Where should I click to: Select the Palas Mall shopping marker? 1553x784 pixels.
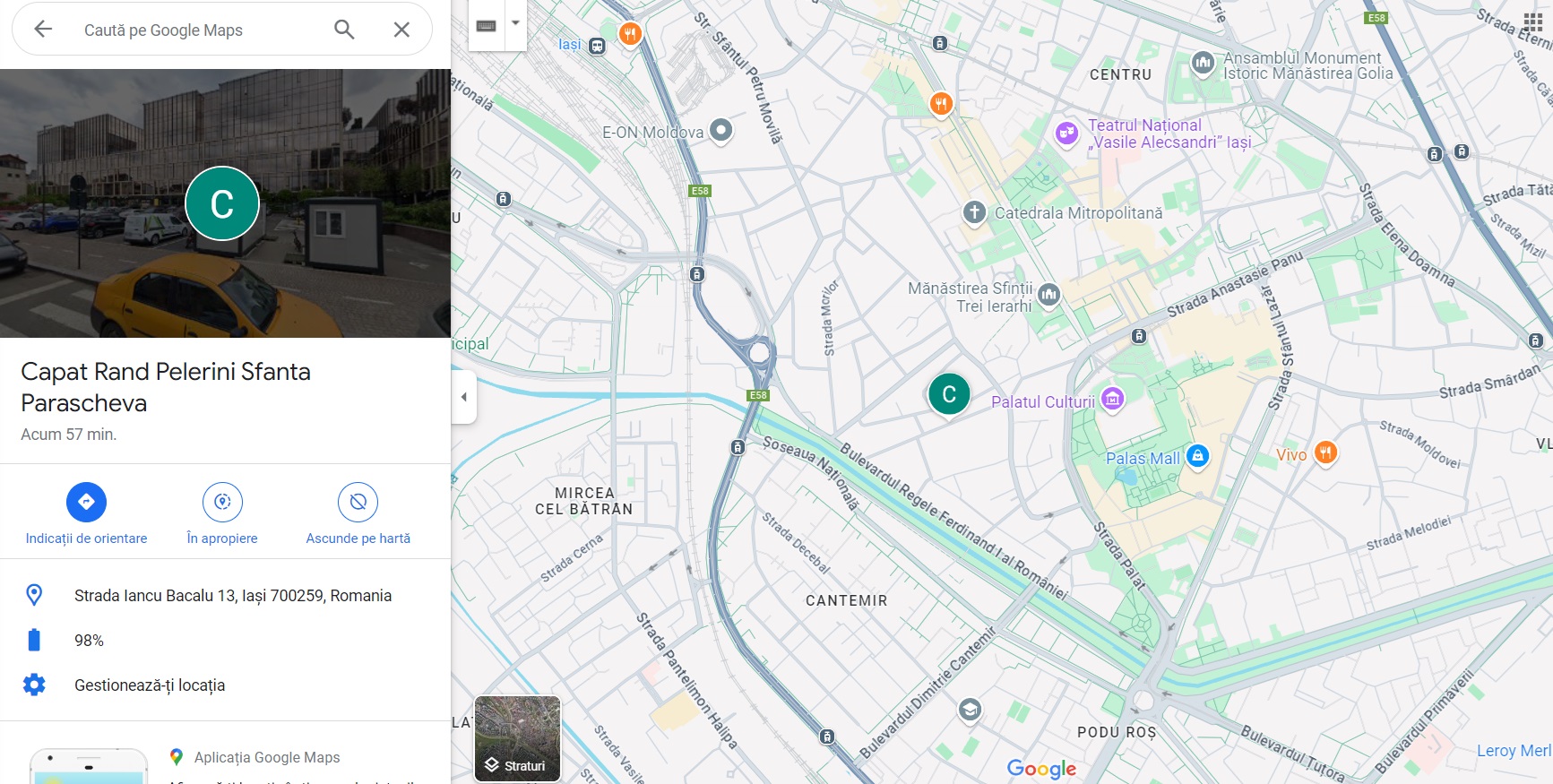(x=1197, y=456)
